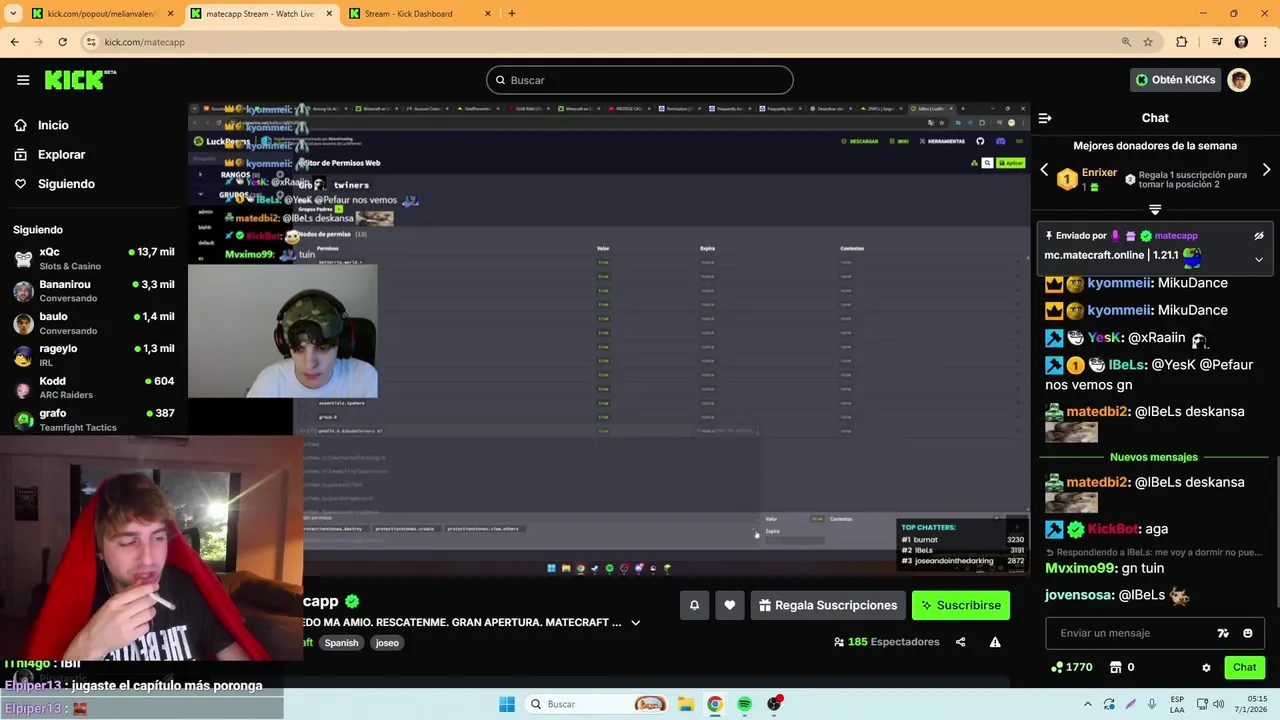Screen dimensions: 1280x720
Task: Expand the top donors leaderboard
Action: (1155, 209)
